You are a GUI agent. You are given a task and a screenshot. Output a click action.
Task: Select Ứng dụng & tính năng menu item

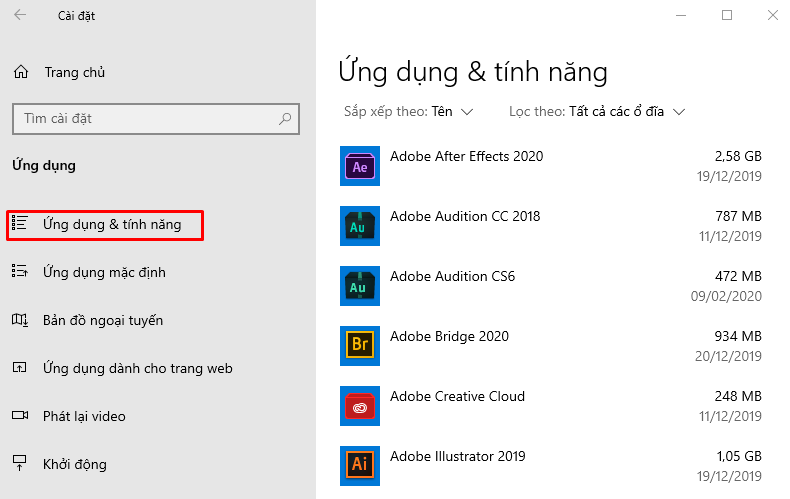105,225
